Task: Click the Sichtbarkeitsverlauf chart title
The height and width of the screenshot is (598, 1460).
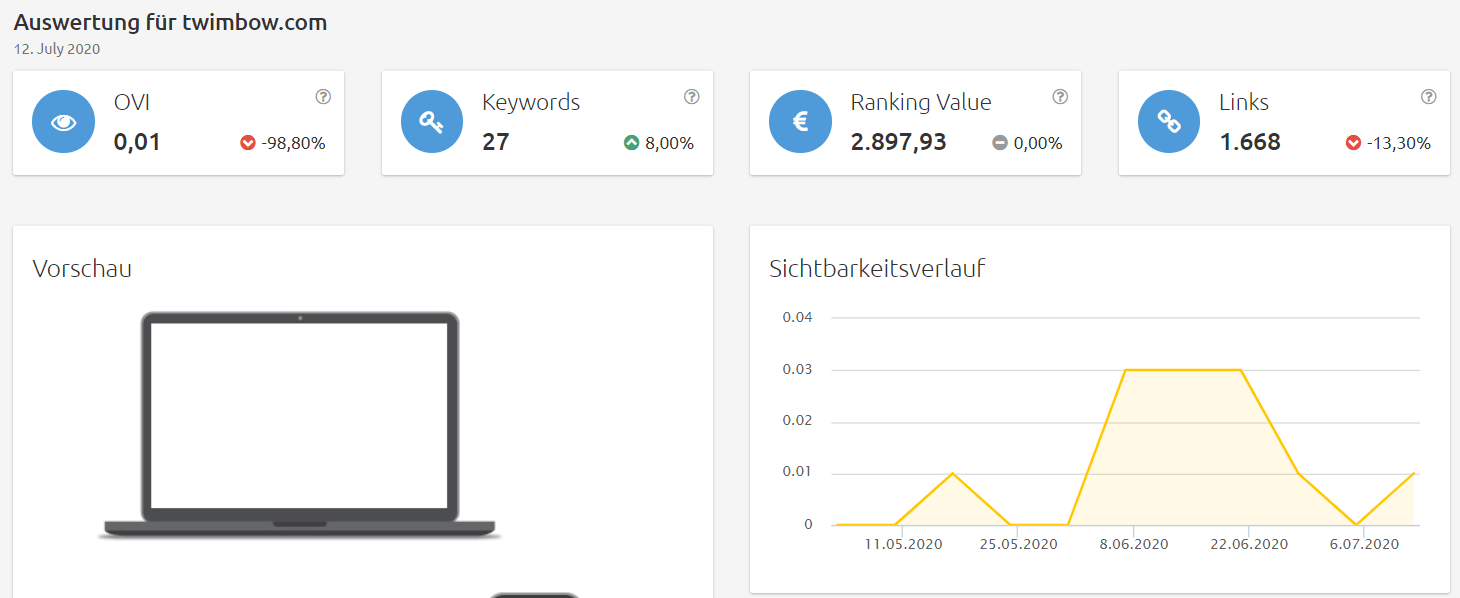Action: (877, 268)
